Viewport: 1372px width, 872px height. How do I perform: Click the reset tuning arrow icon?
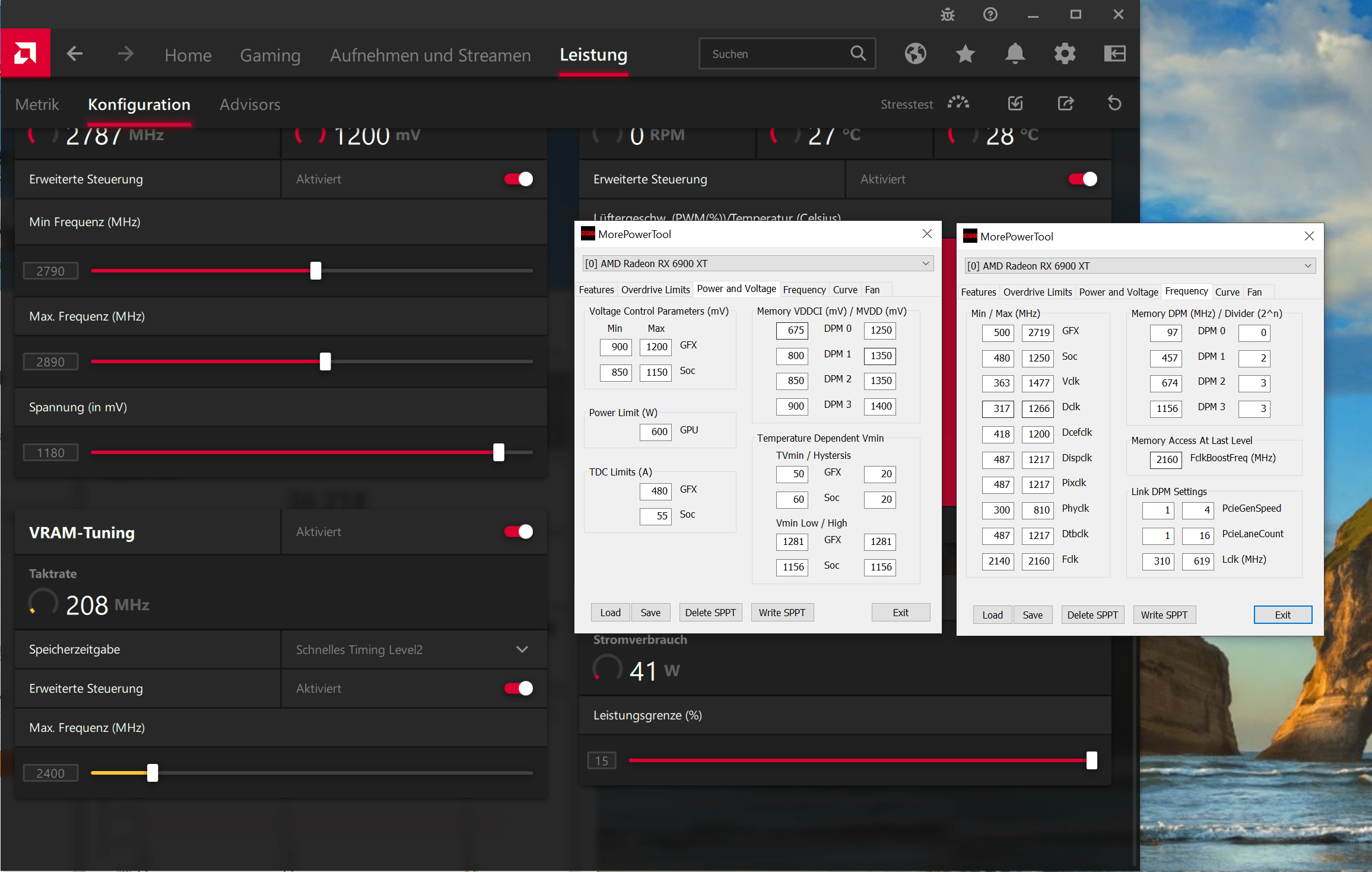[x=1114, y=104]
